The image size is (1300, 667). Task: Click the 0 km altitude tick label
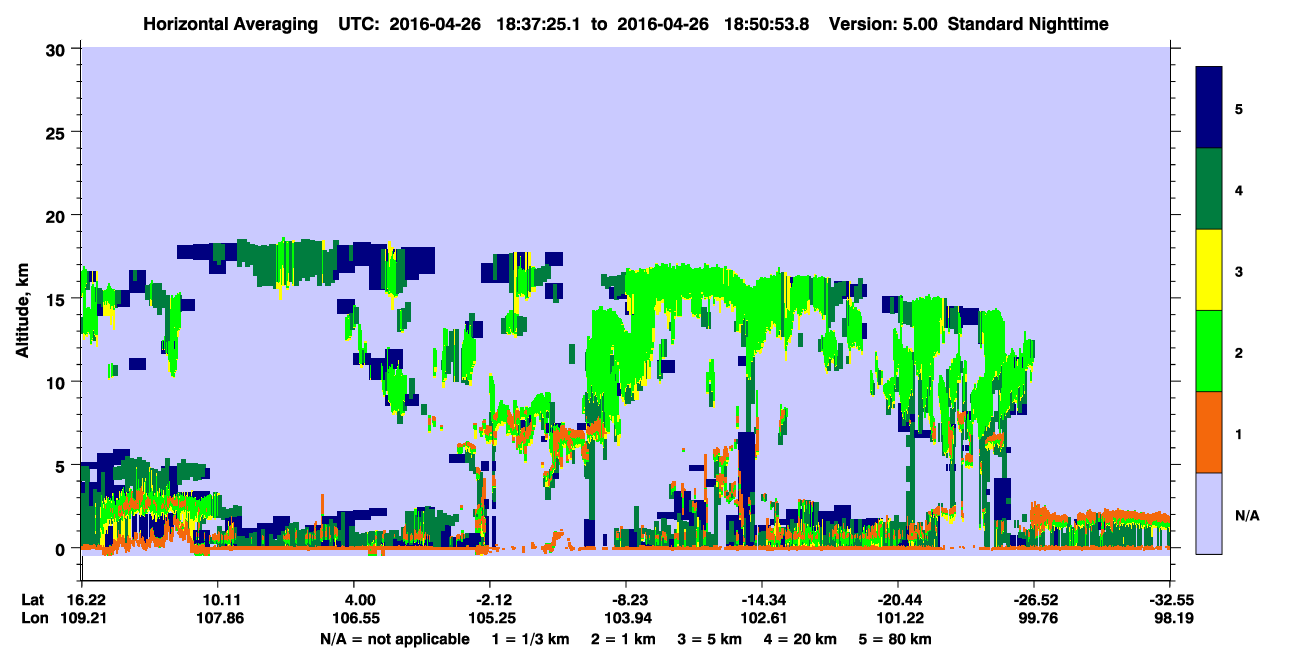[62, 549]
